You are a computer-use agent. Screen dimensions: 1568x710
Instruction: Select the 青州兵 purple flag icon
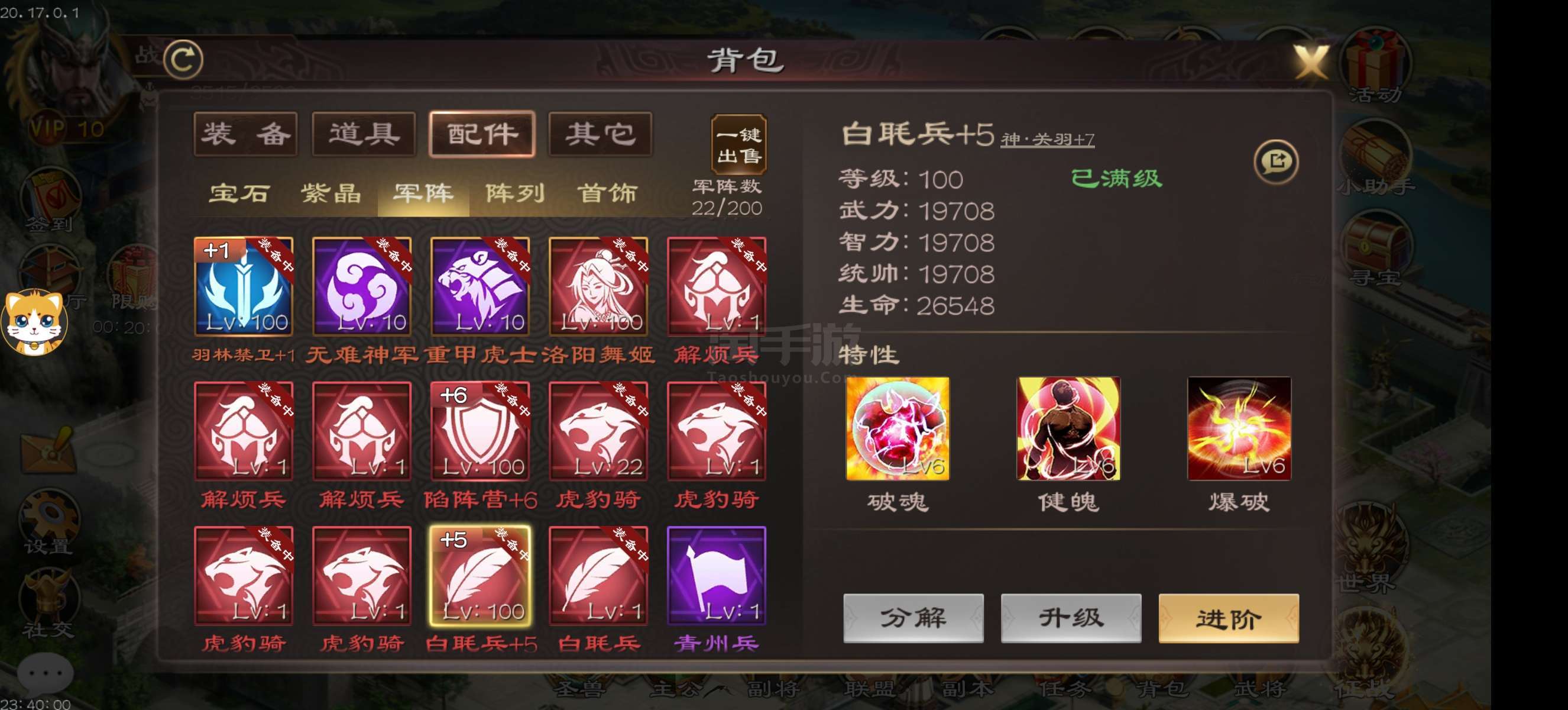point(717,576)
